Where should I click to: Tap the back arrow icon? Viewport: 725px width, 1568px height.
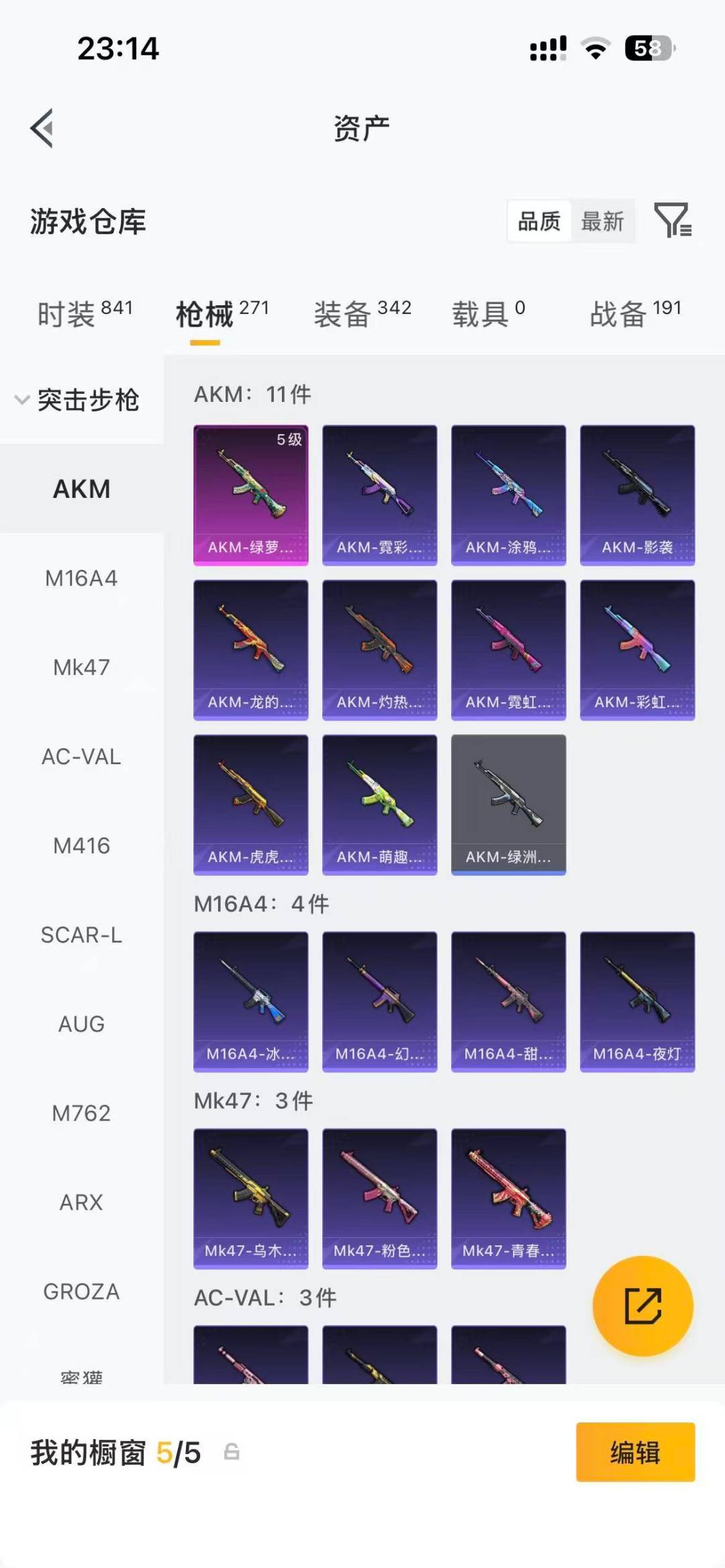point(42,128)
